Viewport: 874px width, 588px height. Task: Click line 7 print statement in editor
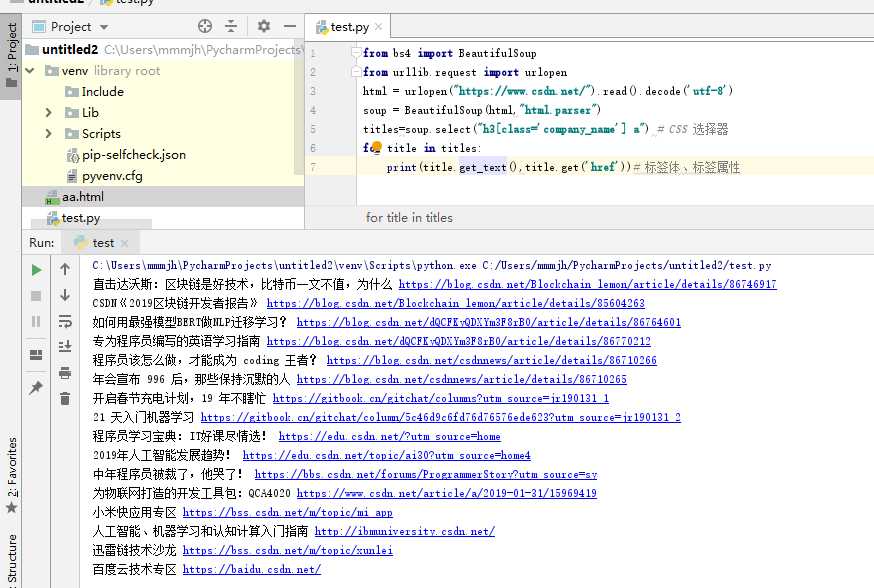tap(508, 167)
